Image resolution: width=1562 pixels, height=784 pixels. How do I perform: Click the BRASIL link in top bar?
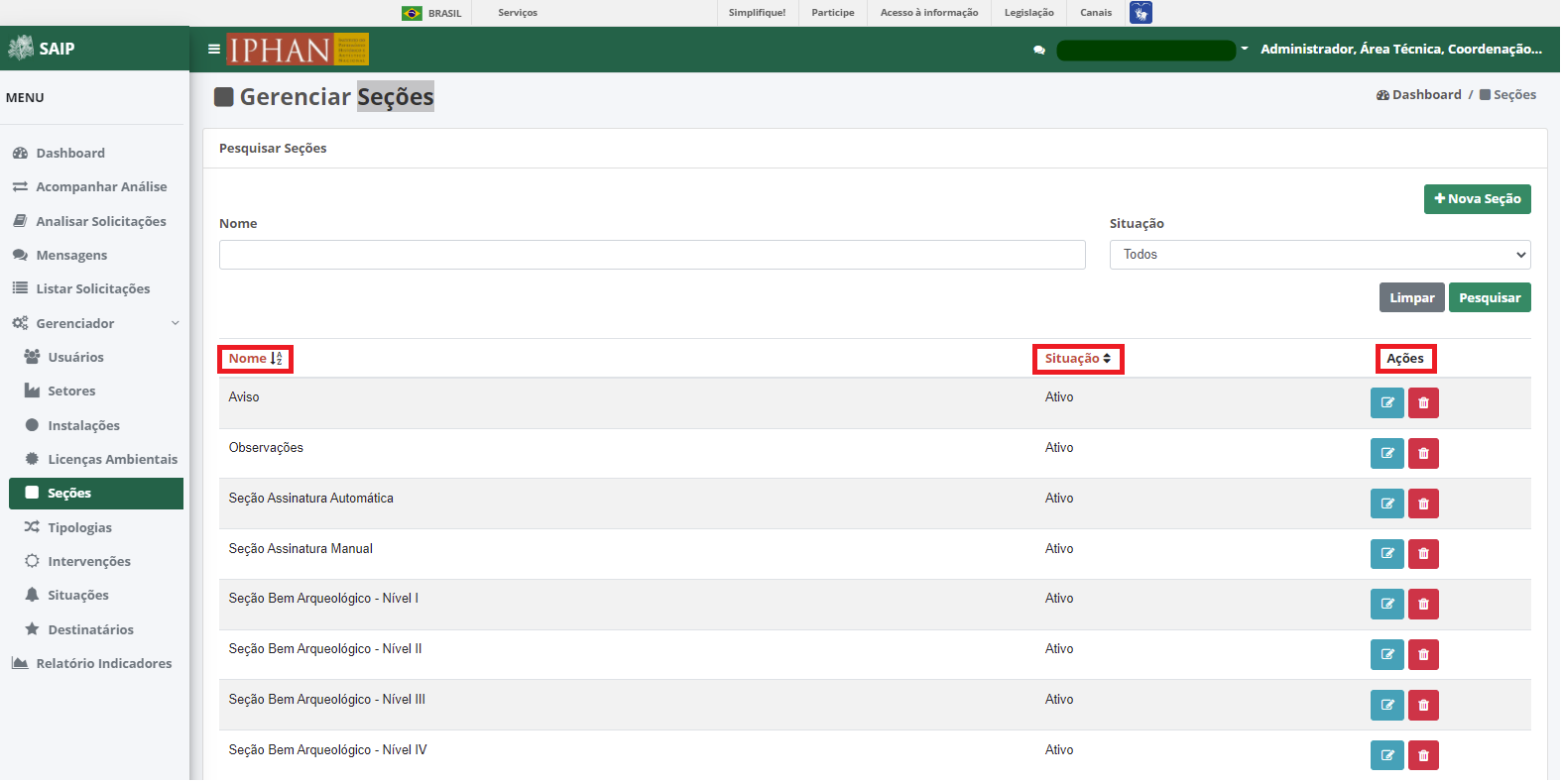444,13
